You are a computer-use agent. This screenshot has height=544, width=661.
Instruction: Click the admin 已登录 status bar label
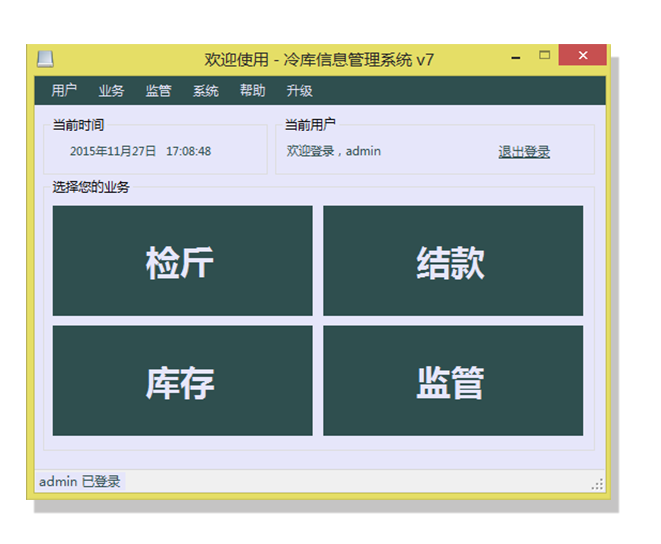tap(80, 482)
